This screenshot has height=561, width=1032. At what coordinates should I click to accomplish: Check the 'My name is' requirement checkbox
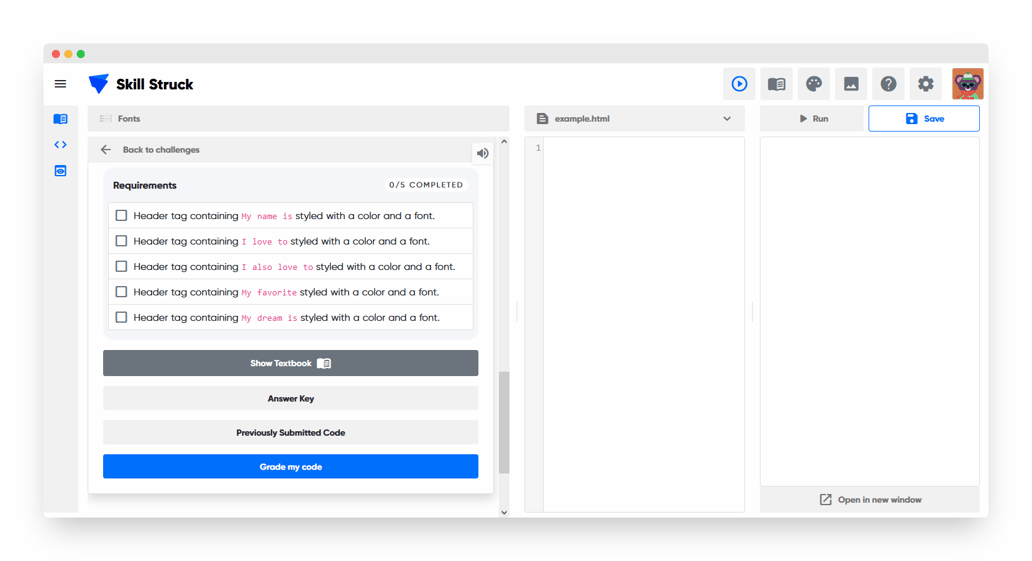[121, 216]
